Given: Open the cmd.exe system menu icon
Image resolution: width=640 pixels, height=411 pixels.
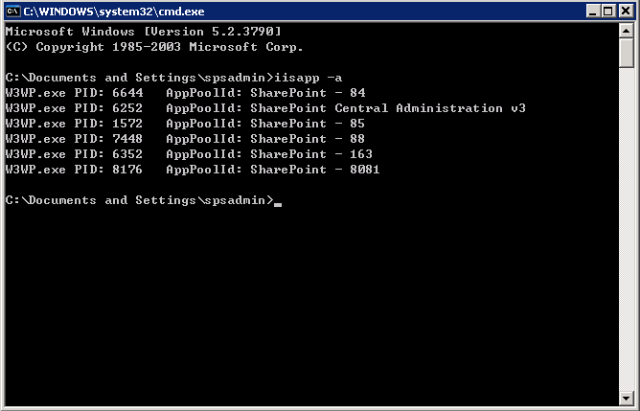Looking at the screenshot, I should [13, 11].
